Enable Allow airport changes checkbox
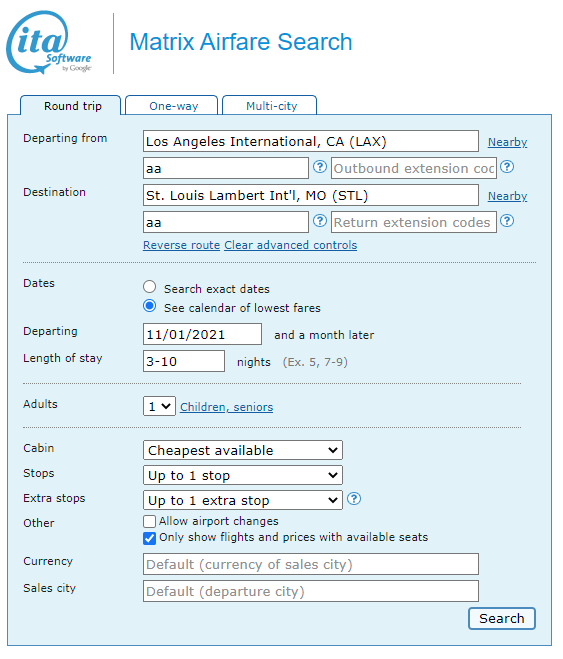The image size is (563, 659). click(x=149, y=522)
